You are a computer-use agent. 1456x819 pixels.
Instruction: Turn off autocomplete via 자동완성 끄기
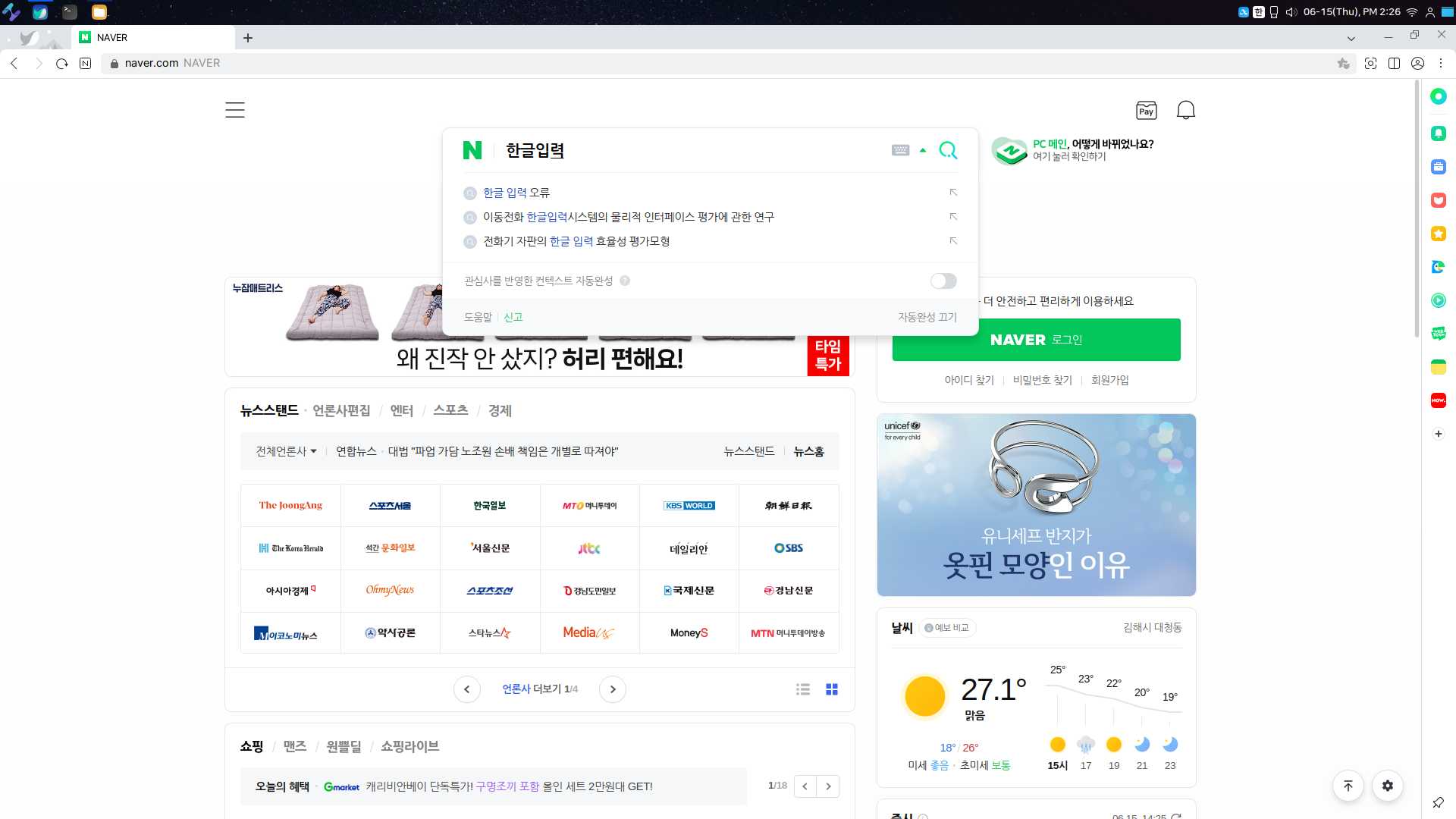click(x=927, y=317)
